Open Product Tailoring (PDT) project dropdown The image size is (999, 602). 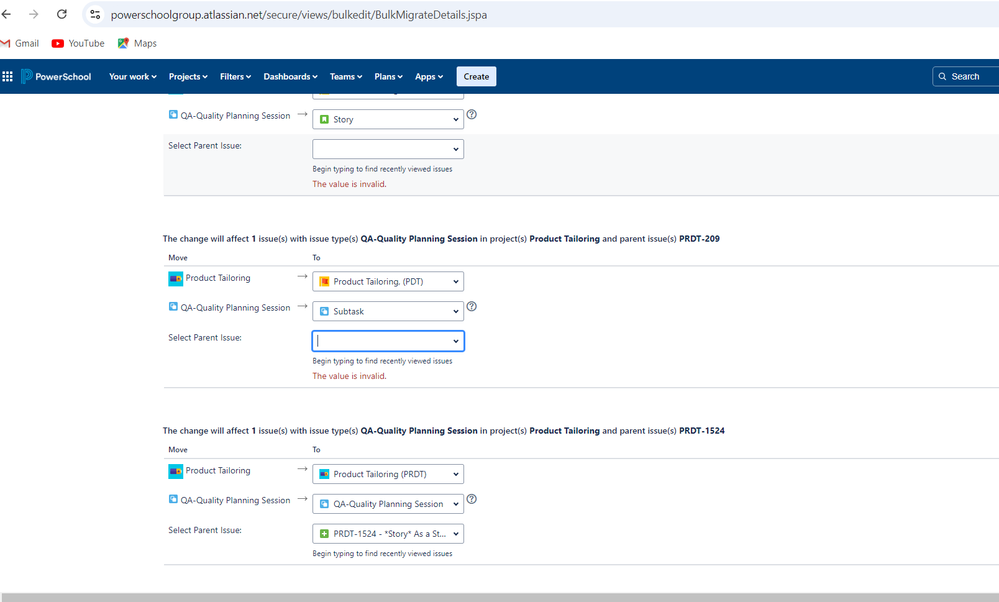point(388,282)
